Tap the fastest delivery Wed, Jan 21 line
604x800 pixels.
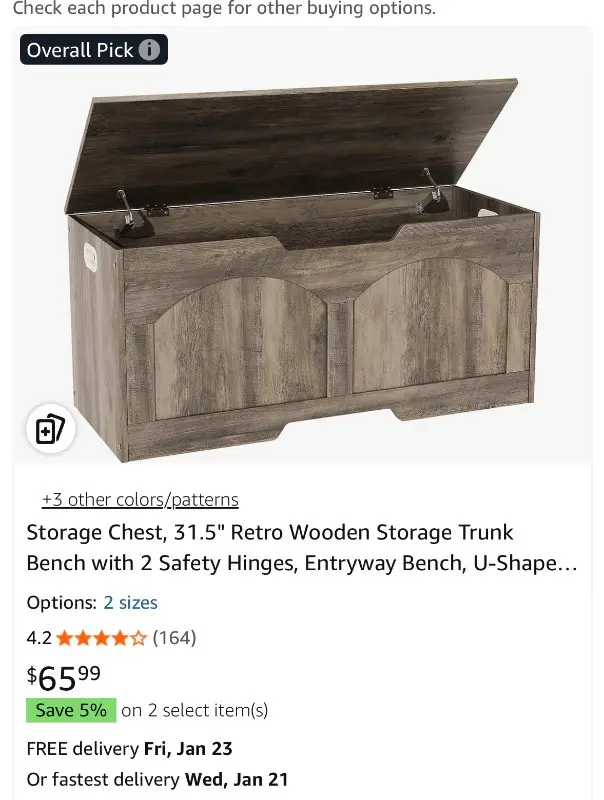(157, 779)
